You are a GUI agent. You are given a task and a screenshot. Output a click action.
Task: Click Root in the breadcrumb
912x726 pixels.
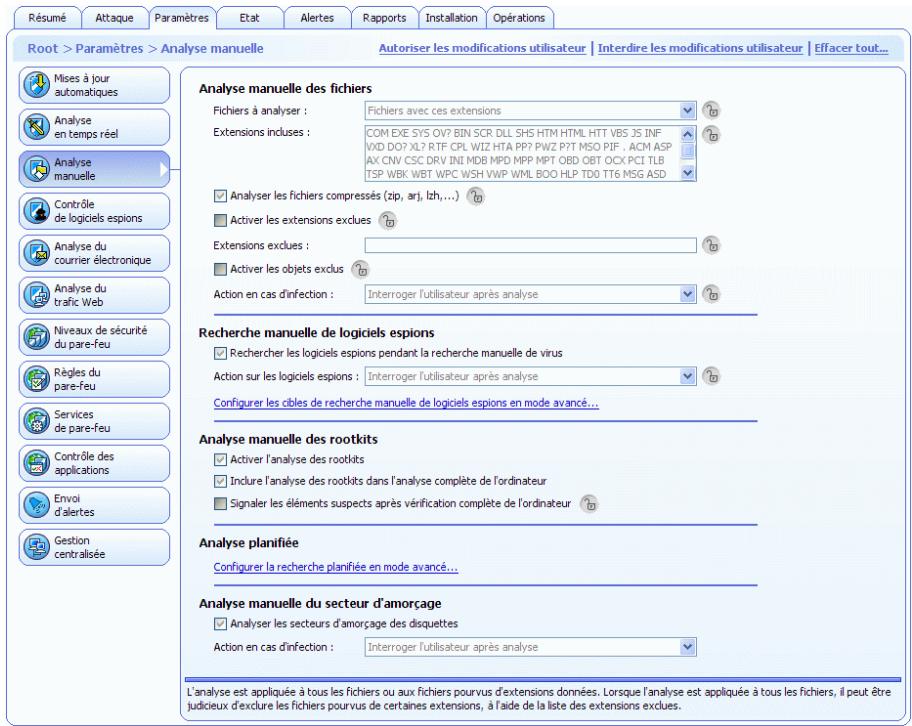(42, 48)
